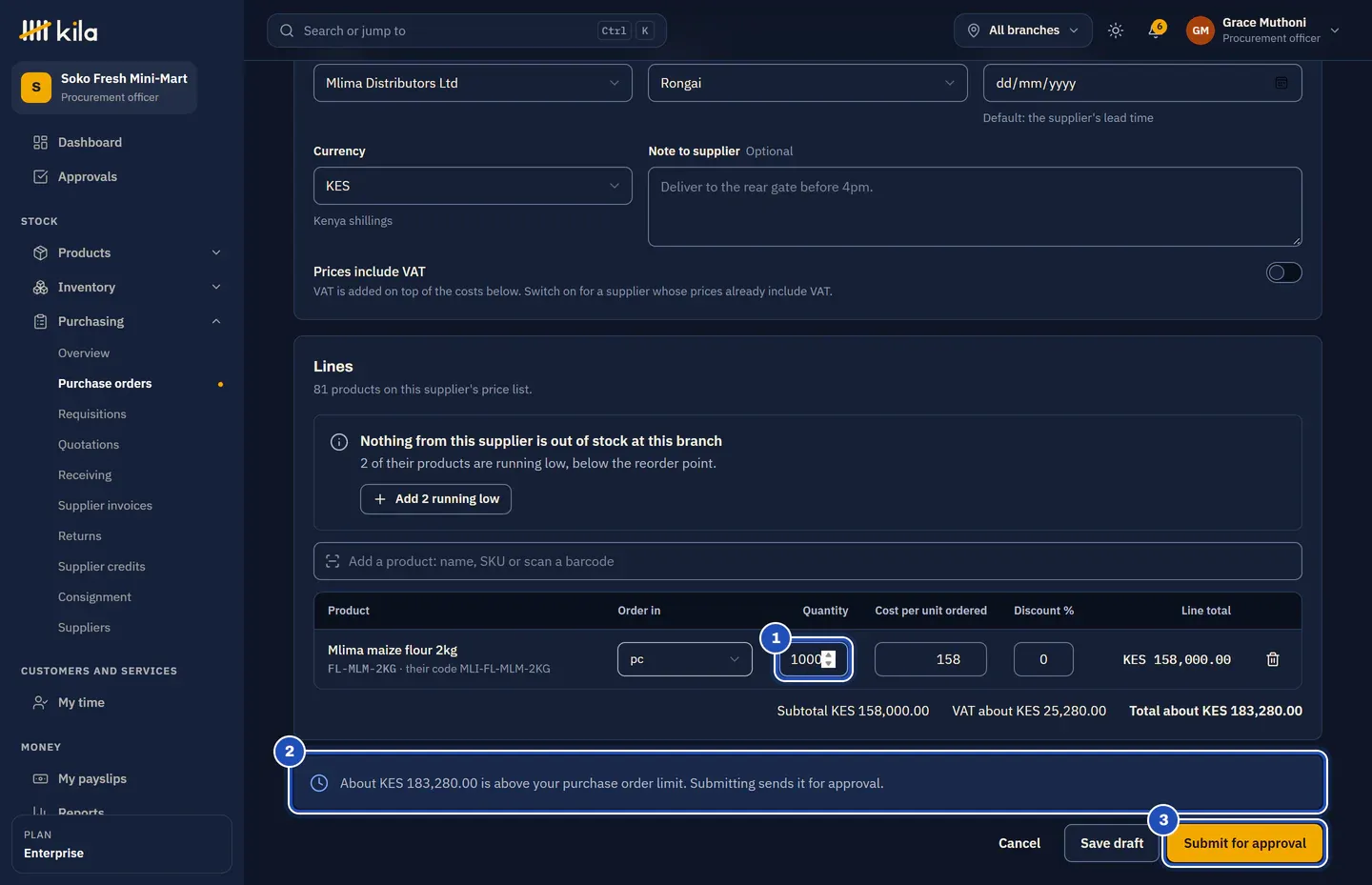The width and height of the screenshot is (1372, 885).
Task: Open Consignment
Action: [x=94, y=596]
